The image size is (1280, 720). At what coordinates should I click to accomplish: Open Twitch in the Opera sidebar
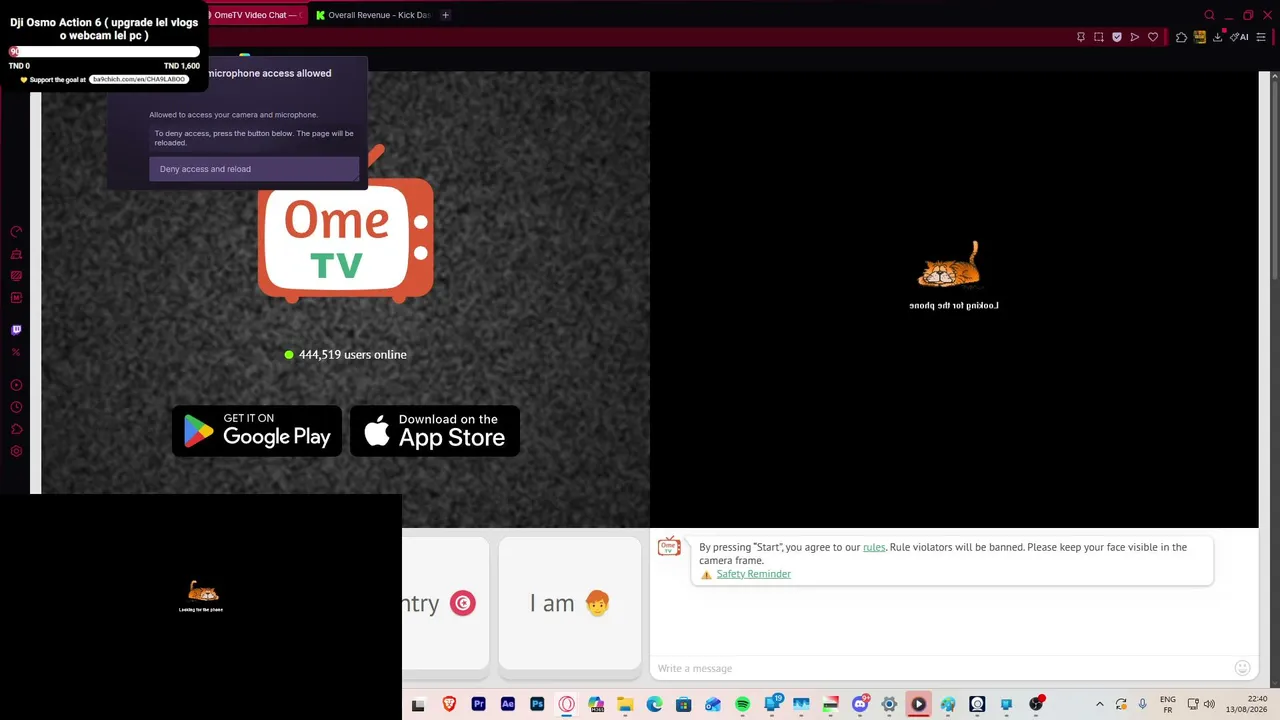tap(16, 330)
